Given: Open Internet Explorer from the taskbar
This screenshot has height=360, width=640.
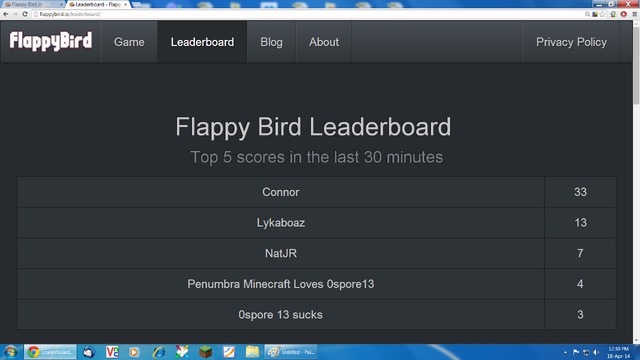Looking at the screenshot, I should [159, 352].
